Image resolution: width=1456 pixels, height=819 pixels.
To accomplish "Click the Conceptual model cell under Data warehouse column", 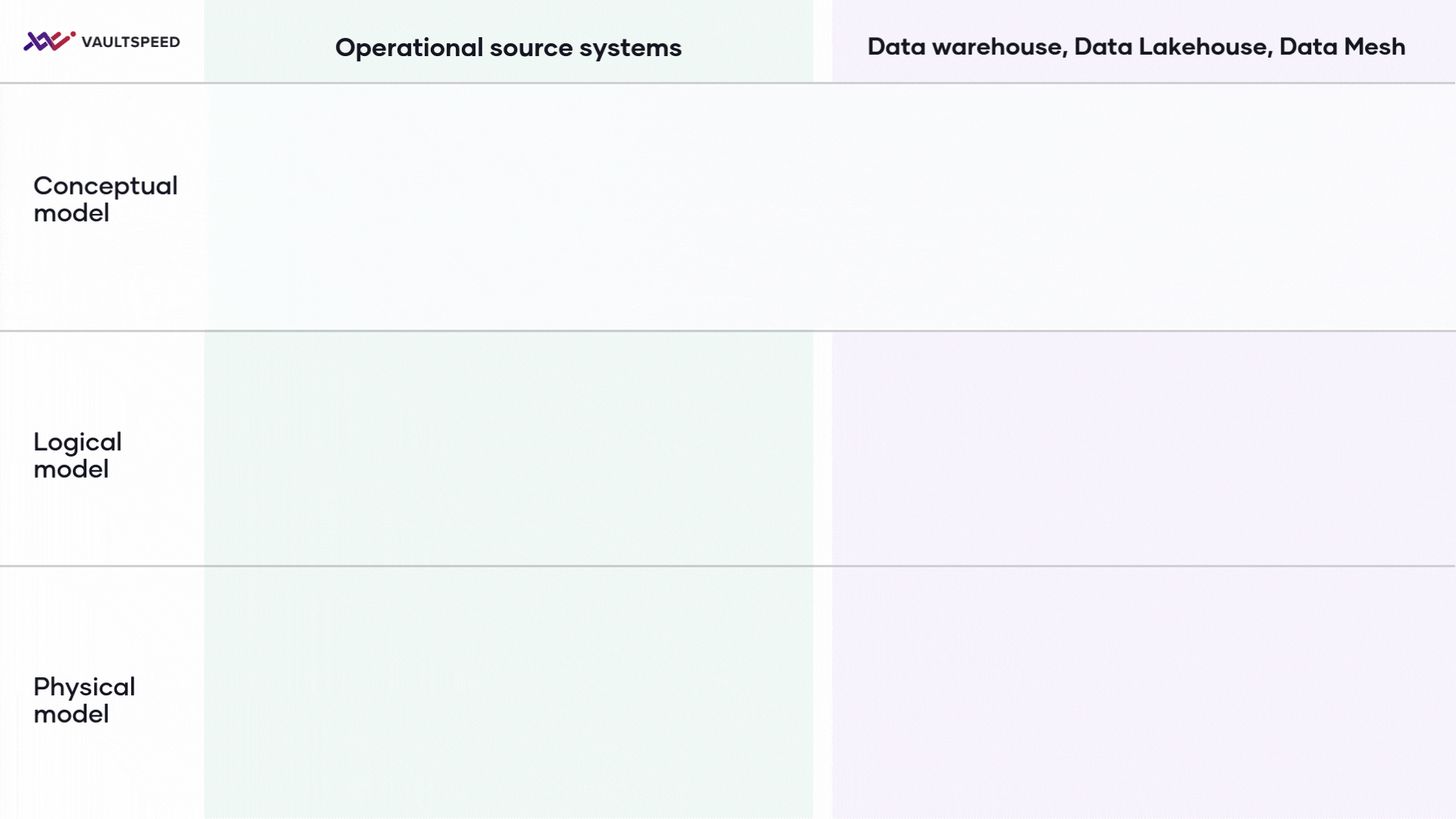I will pos(1143,206).
